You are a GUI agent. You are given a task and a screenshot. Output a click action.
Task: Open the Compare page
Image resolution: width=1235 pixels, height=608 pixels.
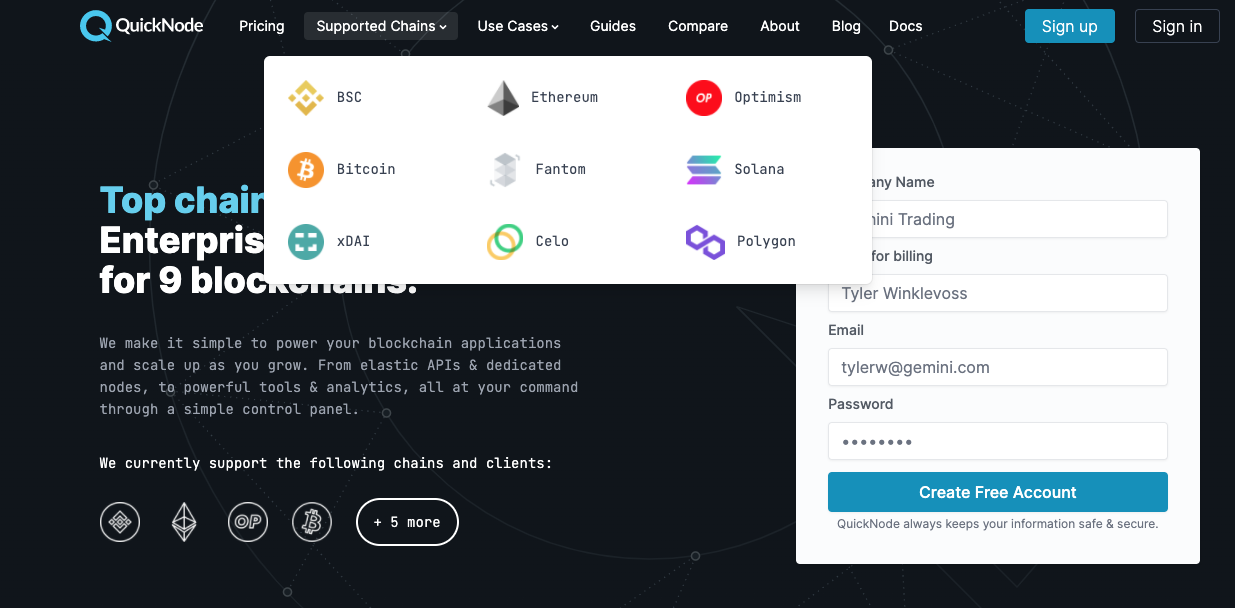698,26
